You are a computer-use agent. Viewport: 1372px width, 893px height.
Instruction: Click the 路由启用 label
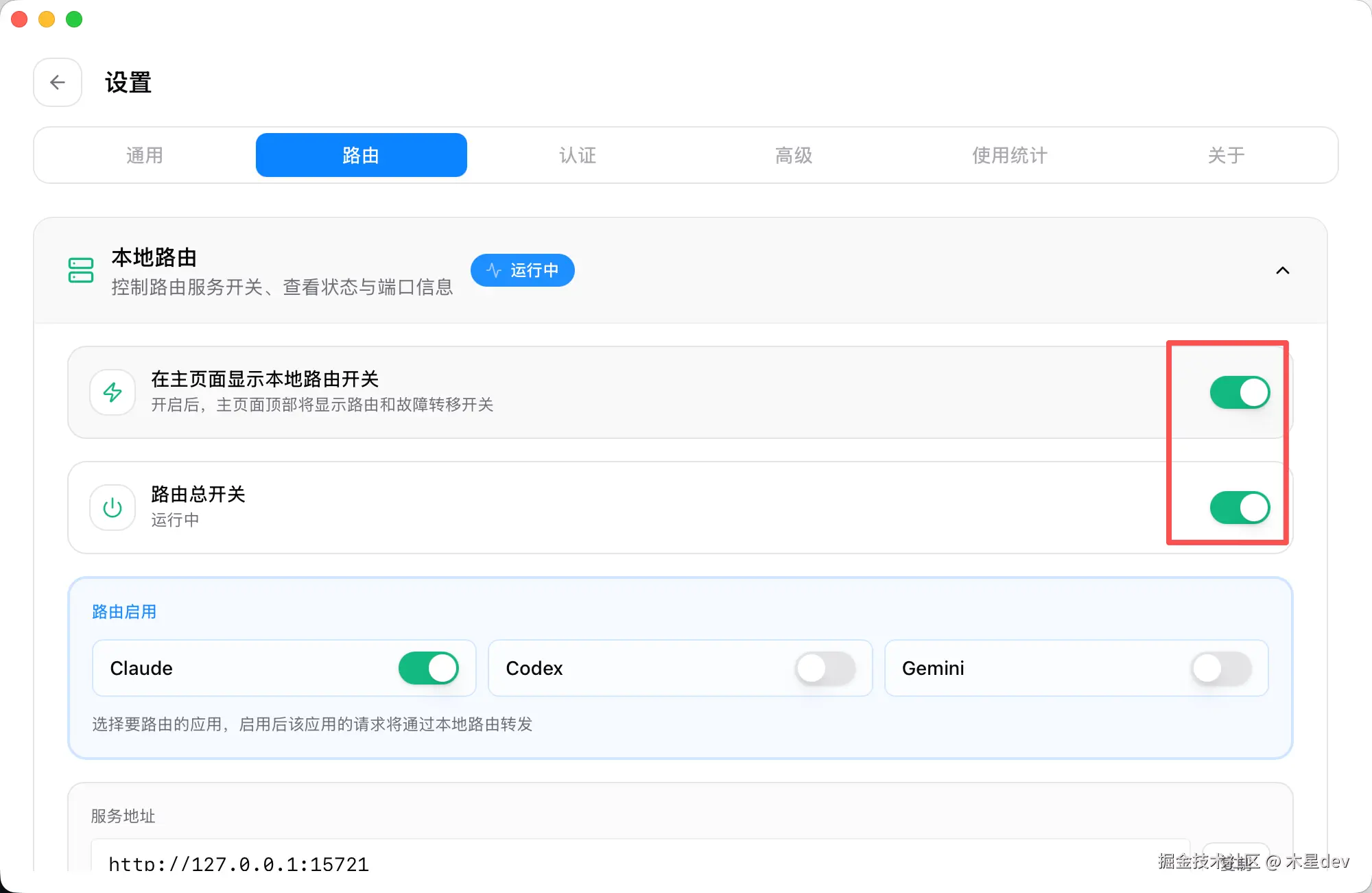pos(124,612)
